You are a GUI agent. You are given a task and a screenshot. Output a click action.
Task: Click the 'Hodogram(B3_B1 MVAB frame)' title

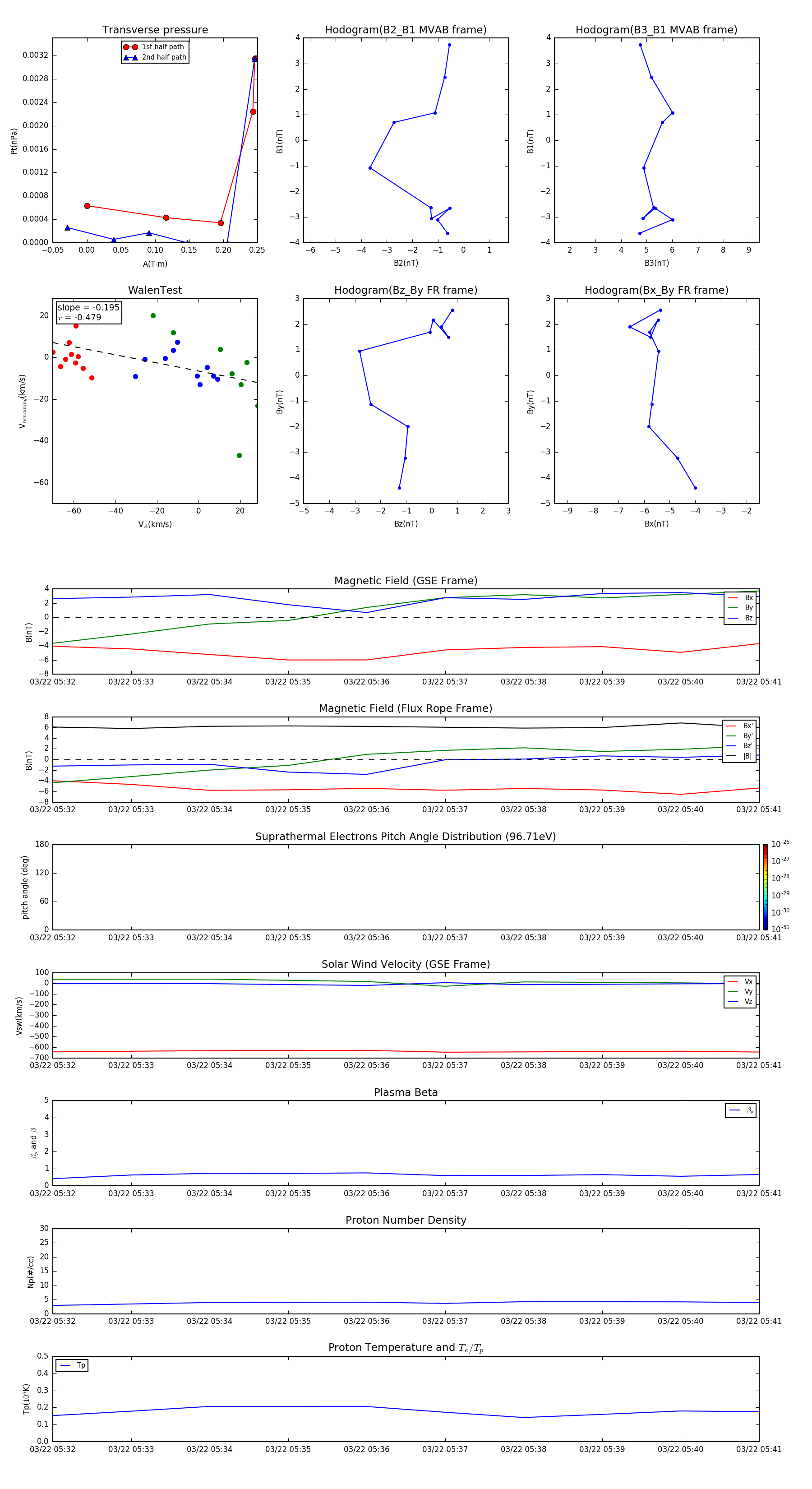656,30
